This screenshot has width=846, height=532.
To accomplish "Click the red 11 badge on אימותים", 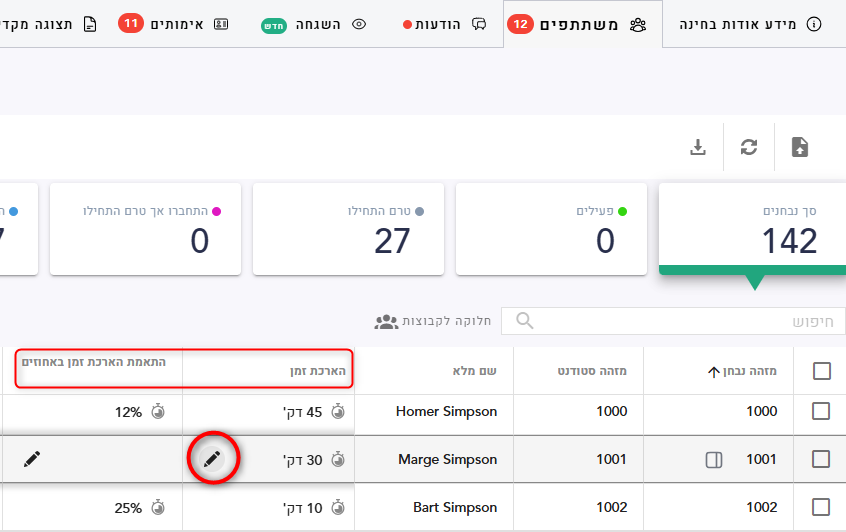I will tap(131, 23).
